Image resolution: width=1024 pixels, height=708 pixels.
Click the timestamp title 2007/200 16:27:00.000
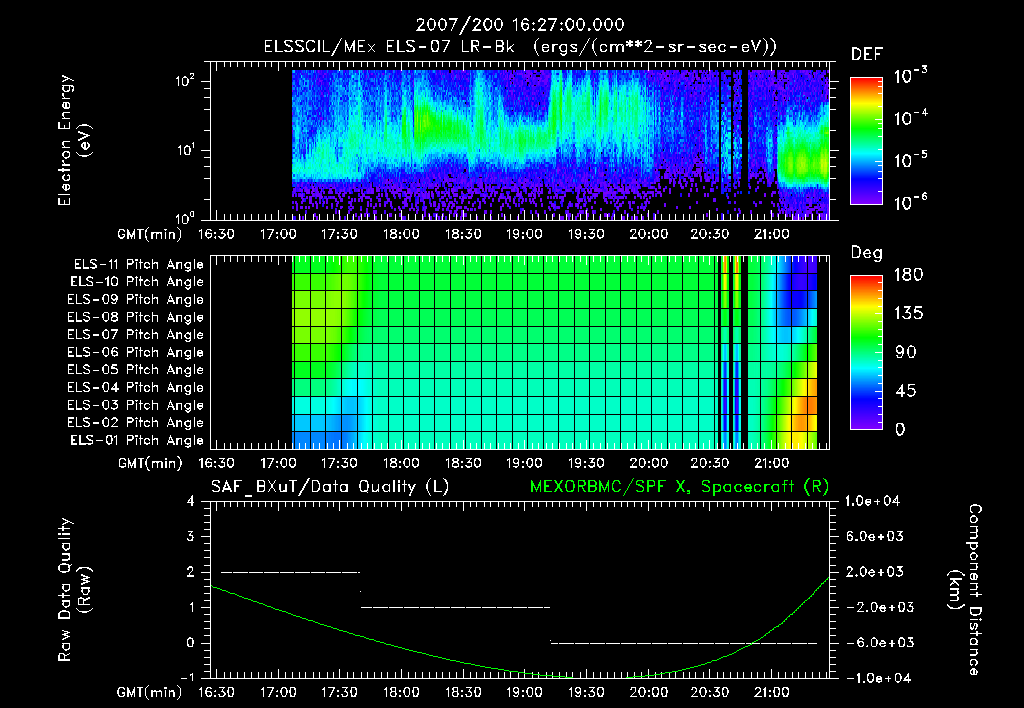(520, 25)
